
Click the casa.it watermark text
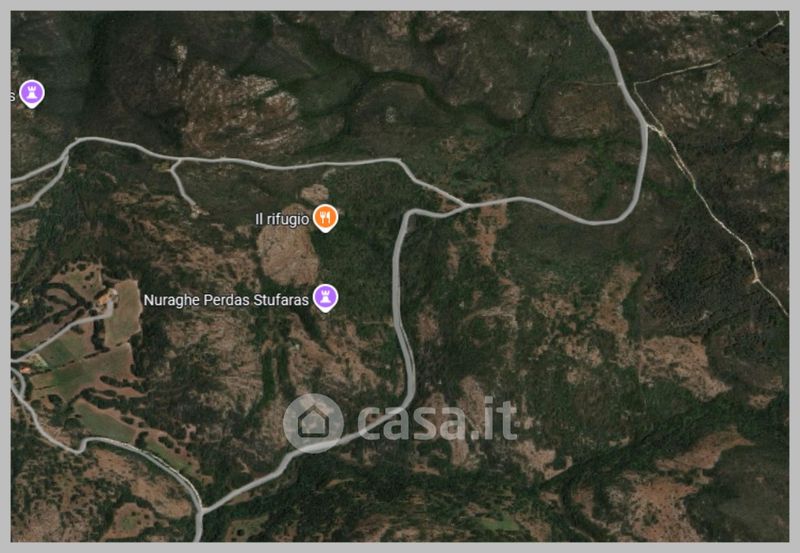tap(437, 421)
